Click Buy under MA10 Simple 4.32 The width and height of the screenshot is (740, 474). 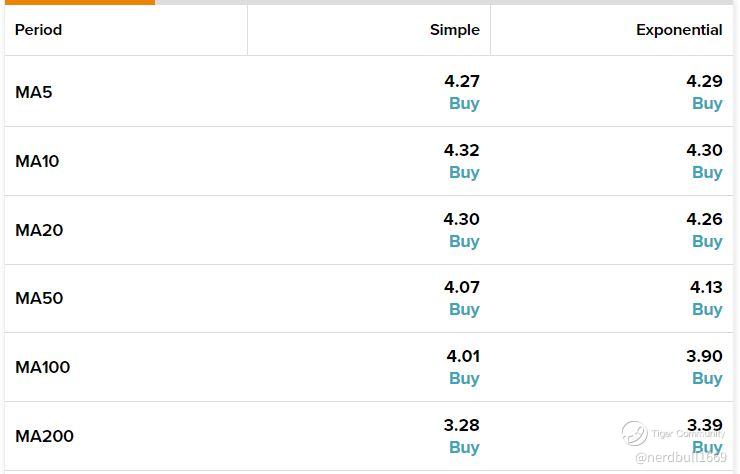(464, 172)
